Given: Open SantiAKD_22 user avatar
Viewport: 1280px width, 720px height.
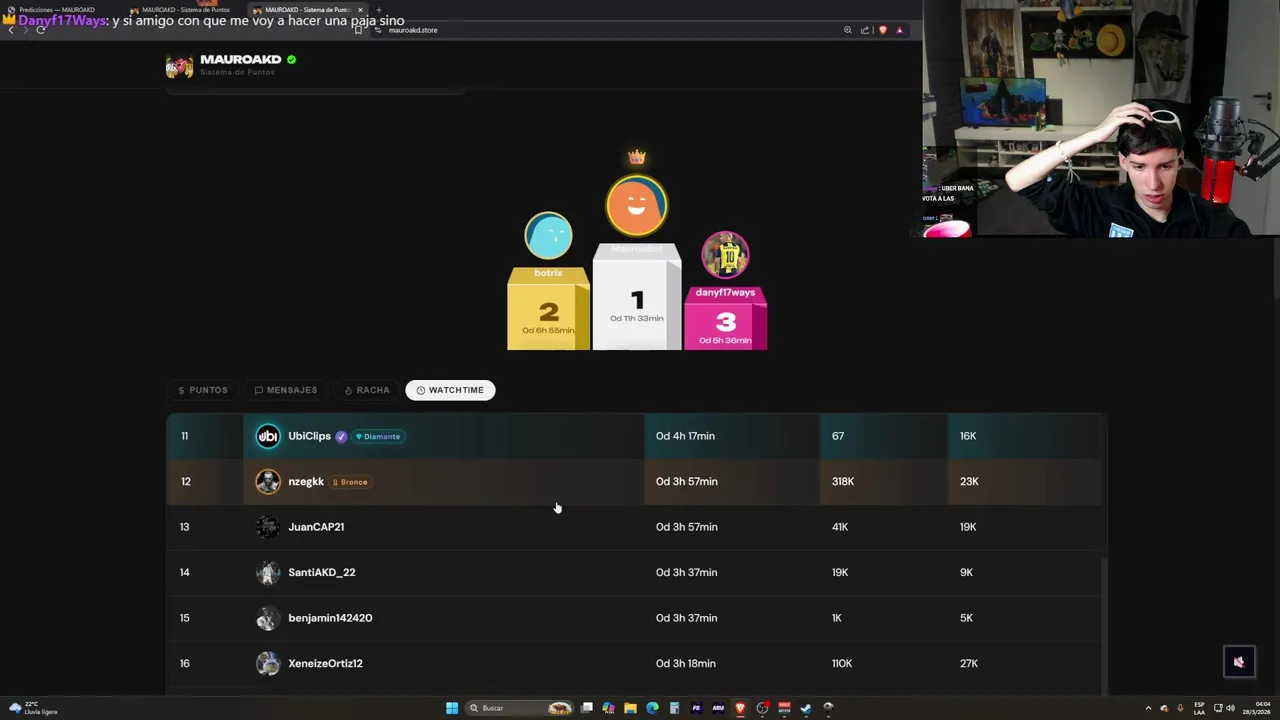Looking at the screenshot, I should [x=268, y=572].
